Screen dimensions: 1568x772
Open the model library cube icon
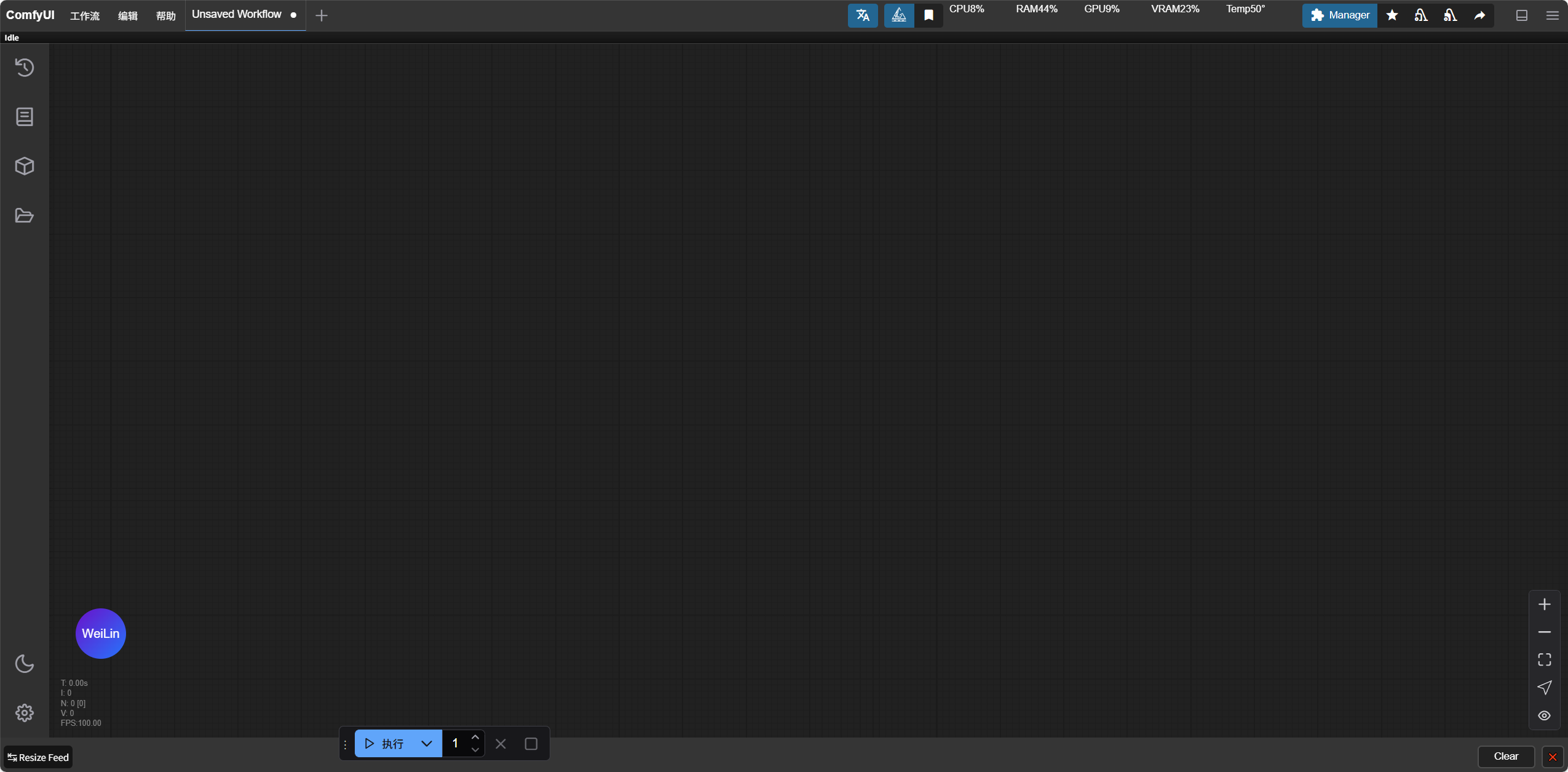pyautogui.click(x=25, y=165)
